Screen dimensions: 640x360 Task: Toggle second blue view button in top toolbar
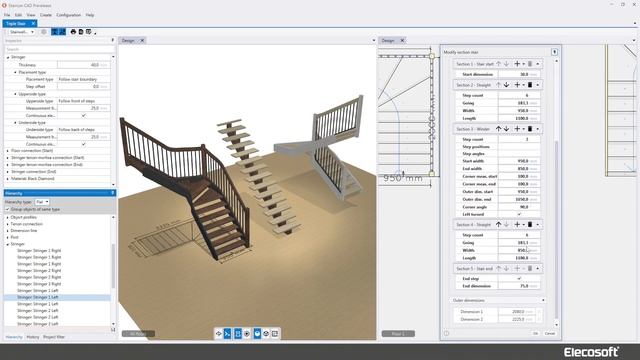(x=62, y=32)
